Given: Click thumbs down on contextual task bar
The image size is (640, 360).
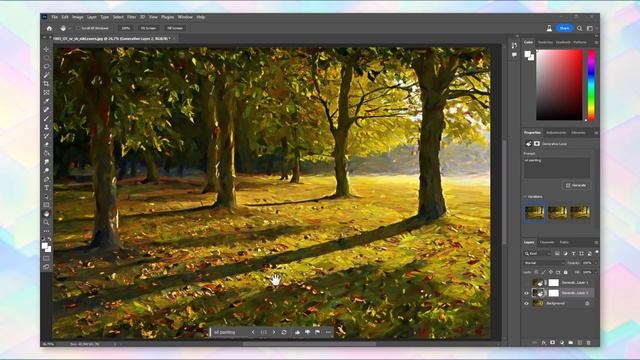Looking at the screenshot, I should [x=307, y=332].
